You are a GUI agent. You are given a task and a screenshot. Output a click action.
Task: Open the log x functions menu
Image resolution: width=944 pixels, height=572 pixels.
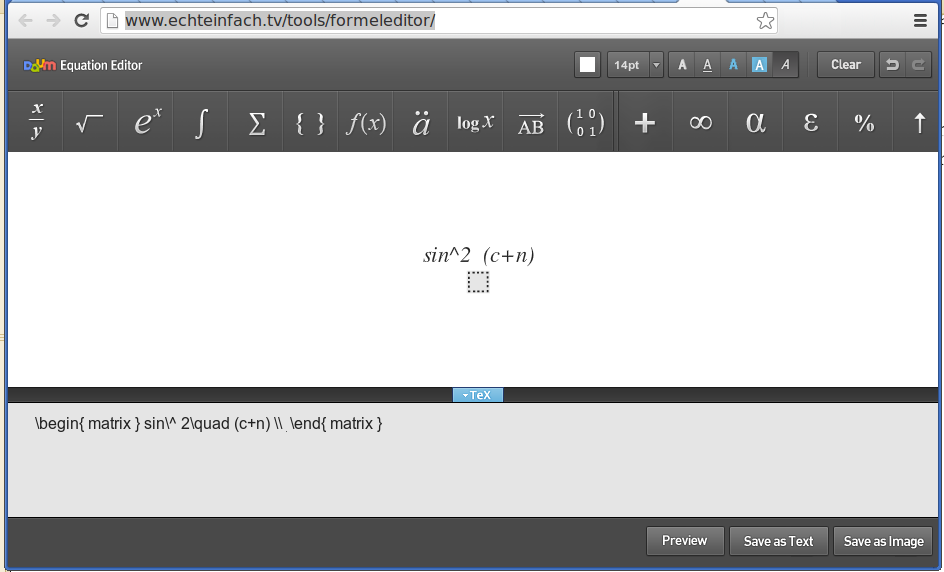coord(475,122)
